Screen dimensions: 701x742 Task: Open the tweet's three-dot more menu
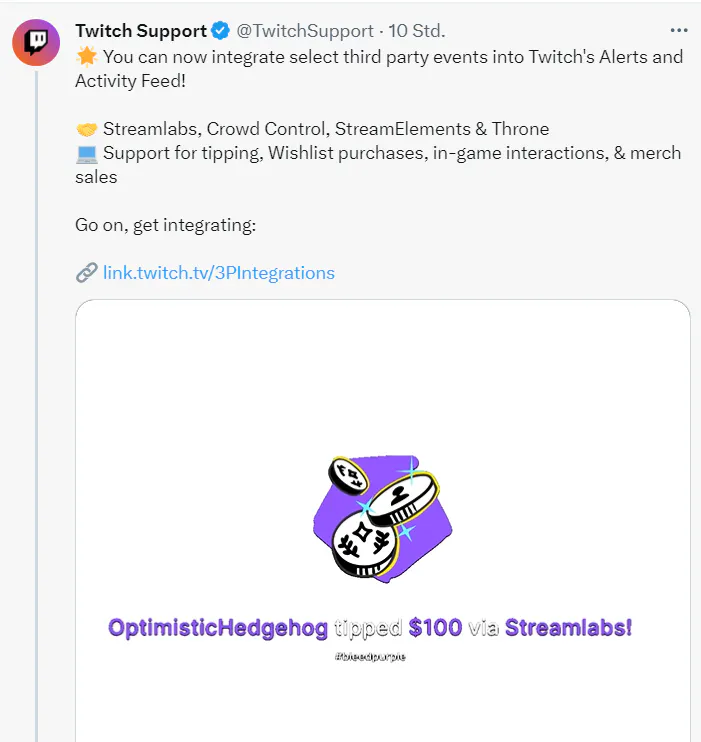coord(679,31)
